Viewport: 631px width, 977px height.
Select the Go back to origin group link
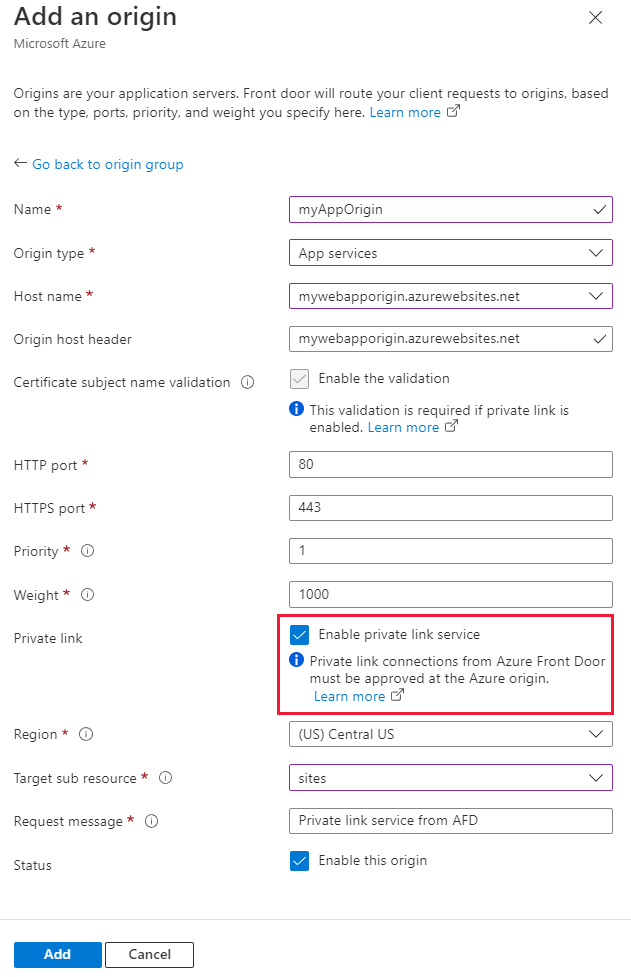(x=107, y=164)
